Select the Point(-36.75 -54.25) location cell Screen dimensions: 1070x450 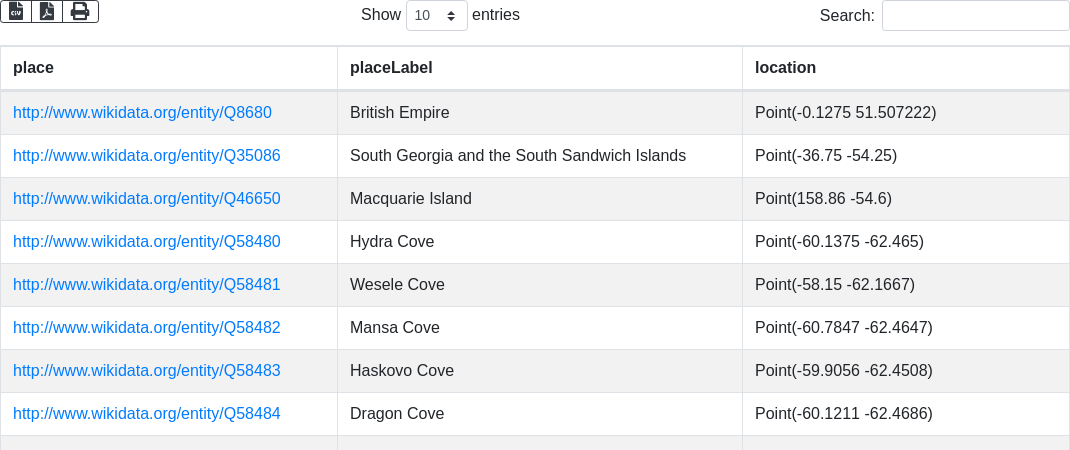(906, 156)
